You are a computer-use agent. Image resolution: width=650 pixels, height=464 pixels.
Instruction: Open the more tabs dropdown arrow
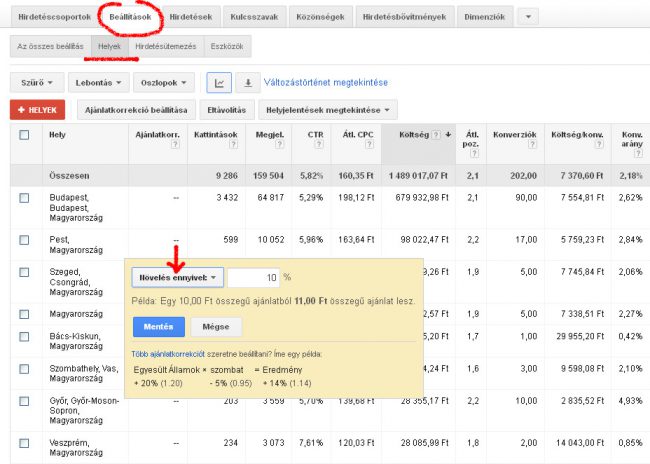pos(528,17)
